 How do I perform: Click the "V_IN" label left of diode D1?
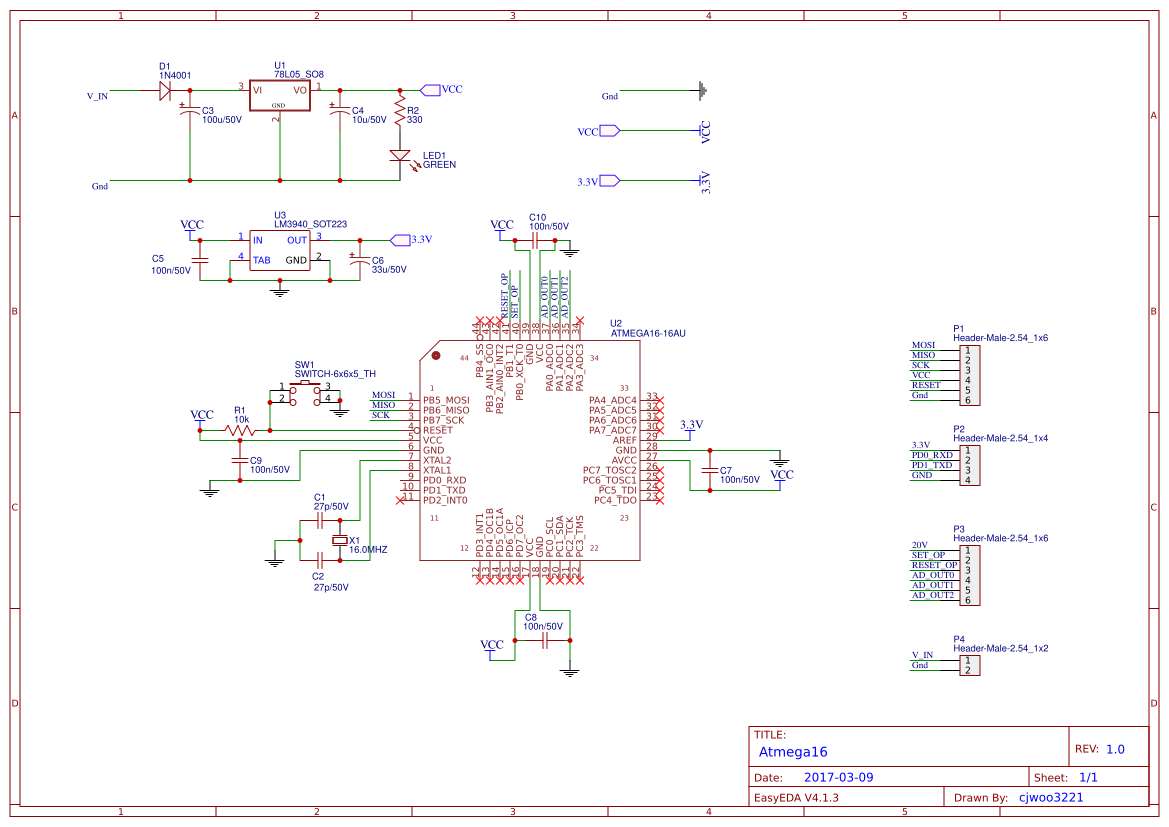[x=97, y=96]
